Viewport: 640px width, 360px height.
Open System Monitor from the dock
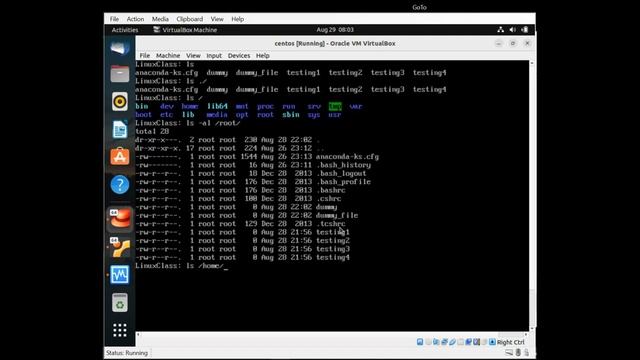tap(120, 275)
